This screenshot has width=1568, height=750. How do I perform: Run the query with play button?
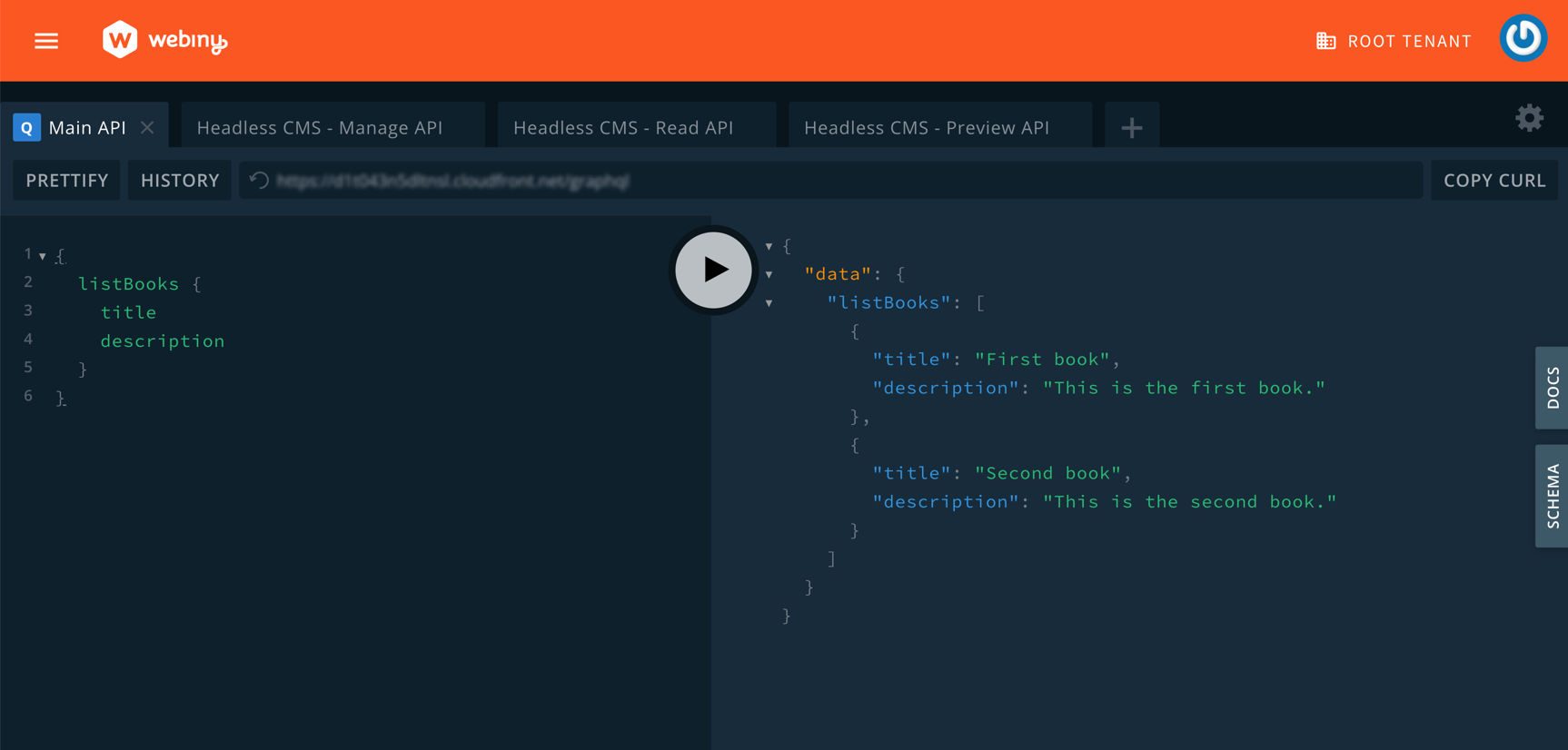[x=714, y=270]
